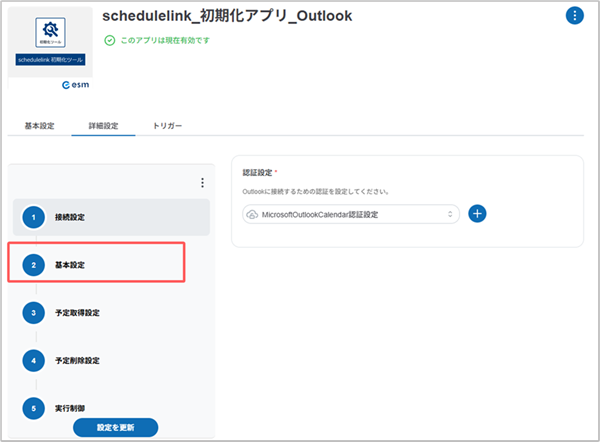Switch to the トリガー tab
Screen dimensions: 600x442
point(168,126)
